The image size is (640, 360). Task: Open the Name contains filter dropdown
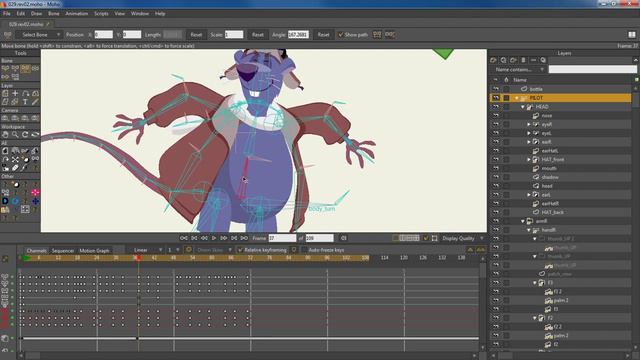[x=518, y=70]
